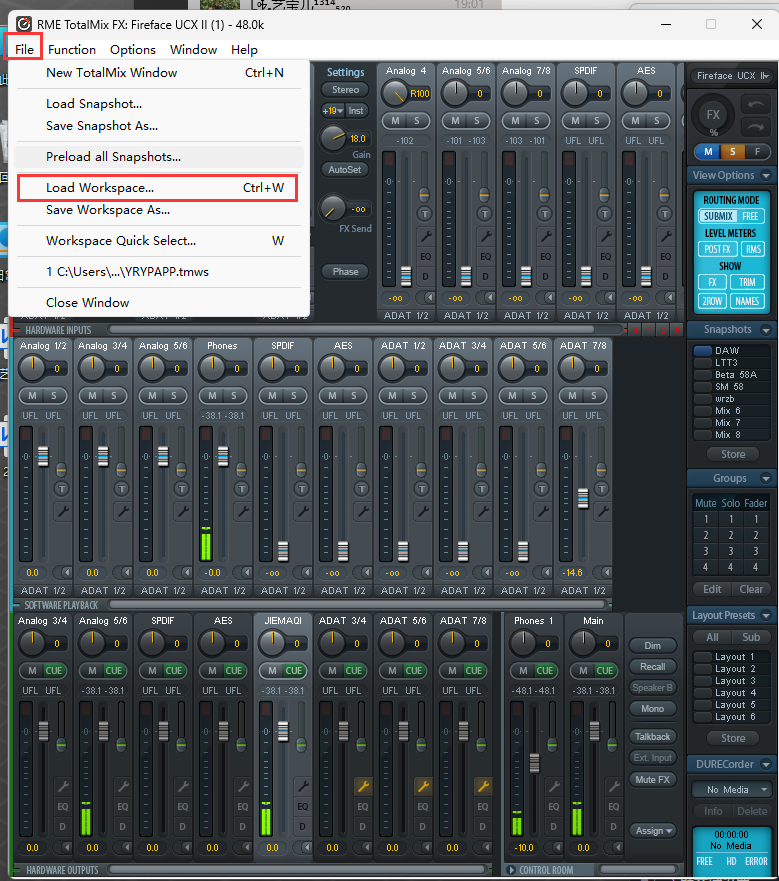Click the pan knob on Phones playback channel

[x=212, y=367]
